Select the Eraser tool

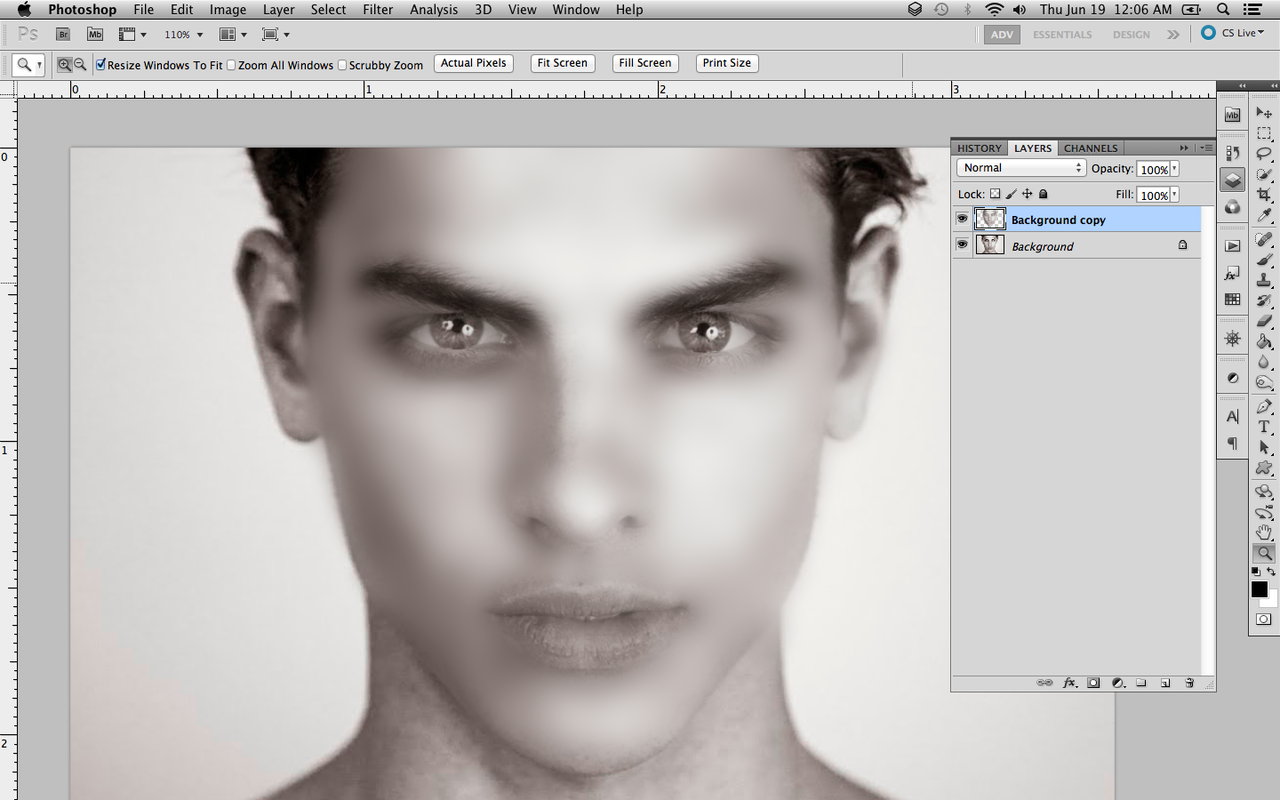1264,321
